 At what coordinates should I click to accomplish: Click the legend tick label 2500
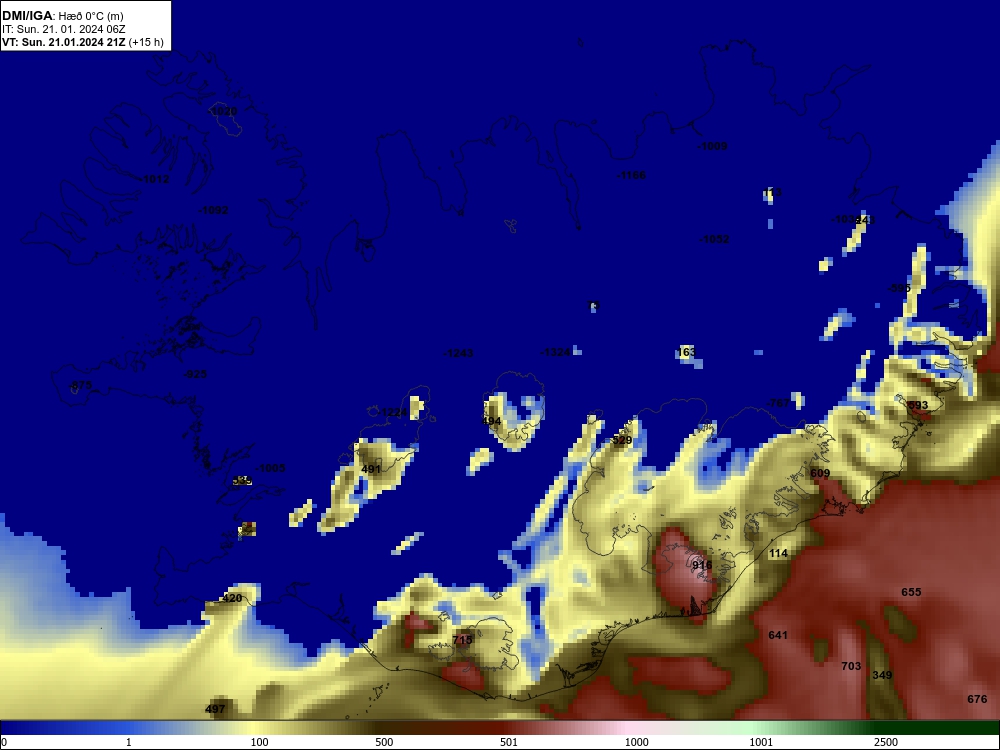[885, 742]
